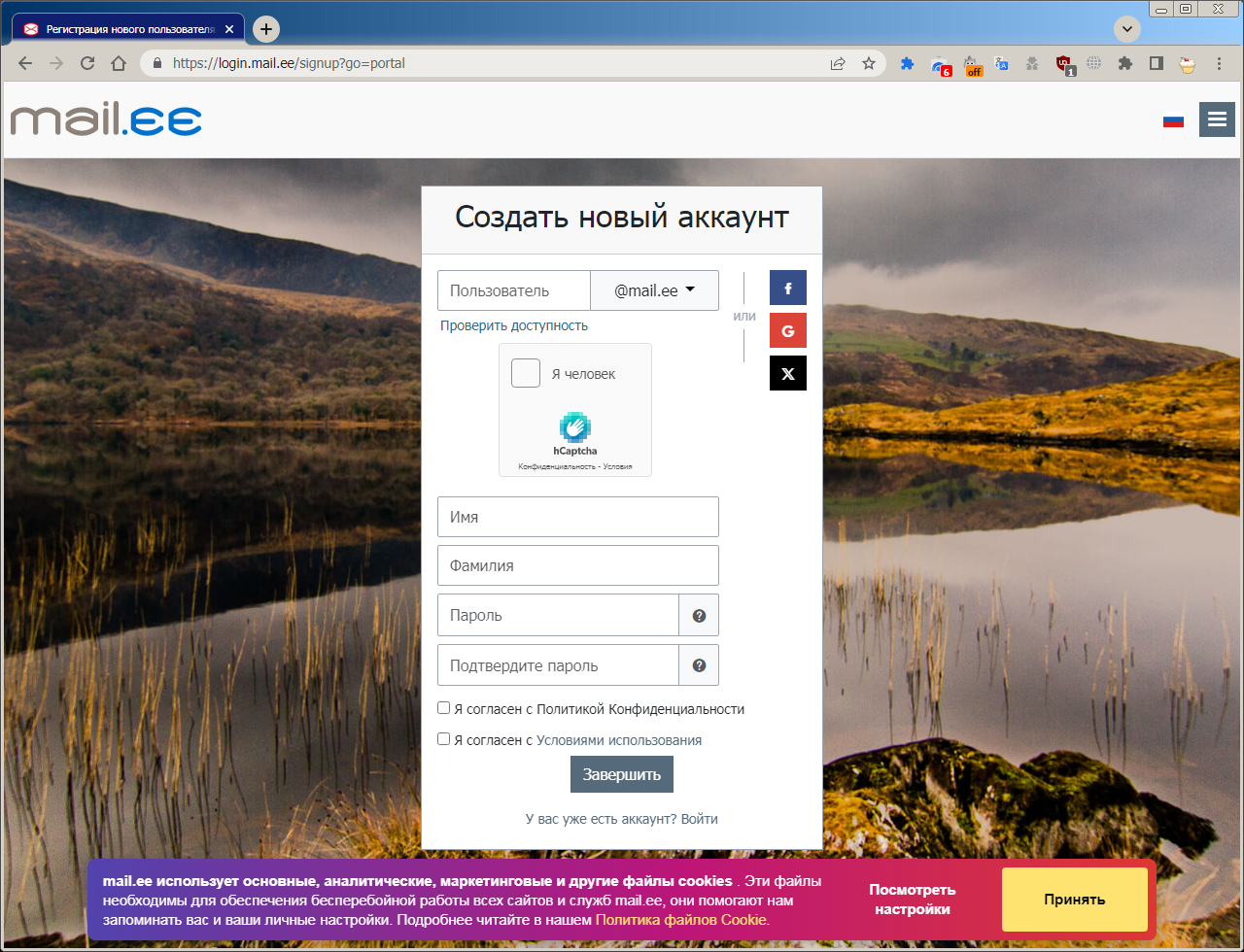Focus the 'Имя' first name field
The image size is (1244, 952).
pyautogui.click(x=578, y=517)
